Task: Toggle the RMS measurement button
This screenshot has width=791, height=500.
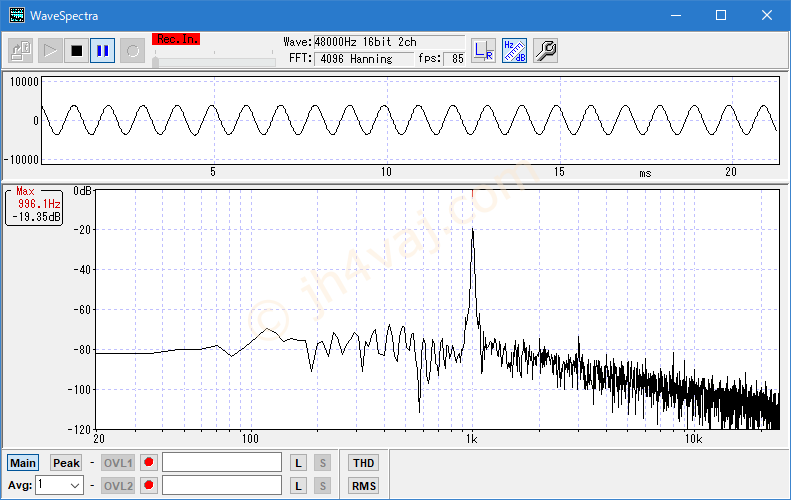Action: (364, 486)
